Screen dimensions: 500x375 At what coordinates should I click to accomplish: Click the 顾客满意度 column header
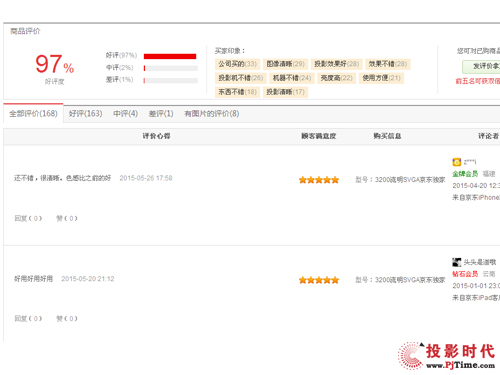tap(319, 136)
